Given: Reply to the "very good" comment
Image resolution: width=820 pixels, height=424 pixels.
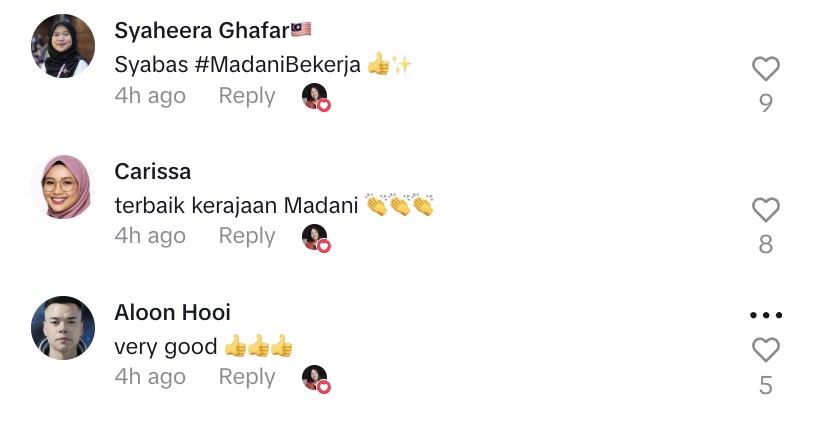Looking at the screenshot, I should (x=247, y=377).
